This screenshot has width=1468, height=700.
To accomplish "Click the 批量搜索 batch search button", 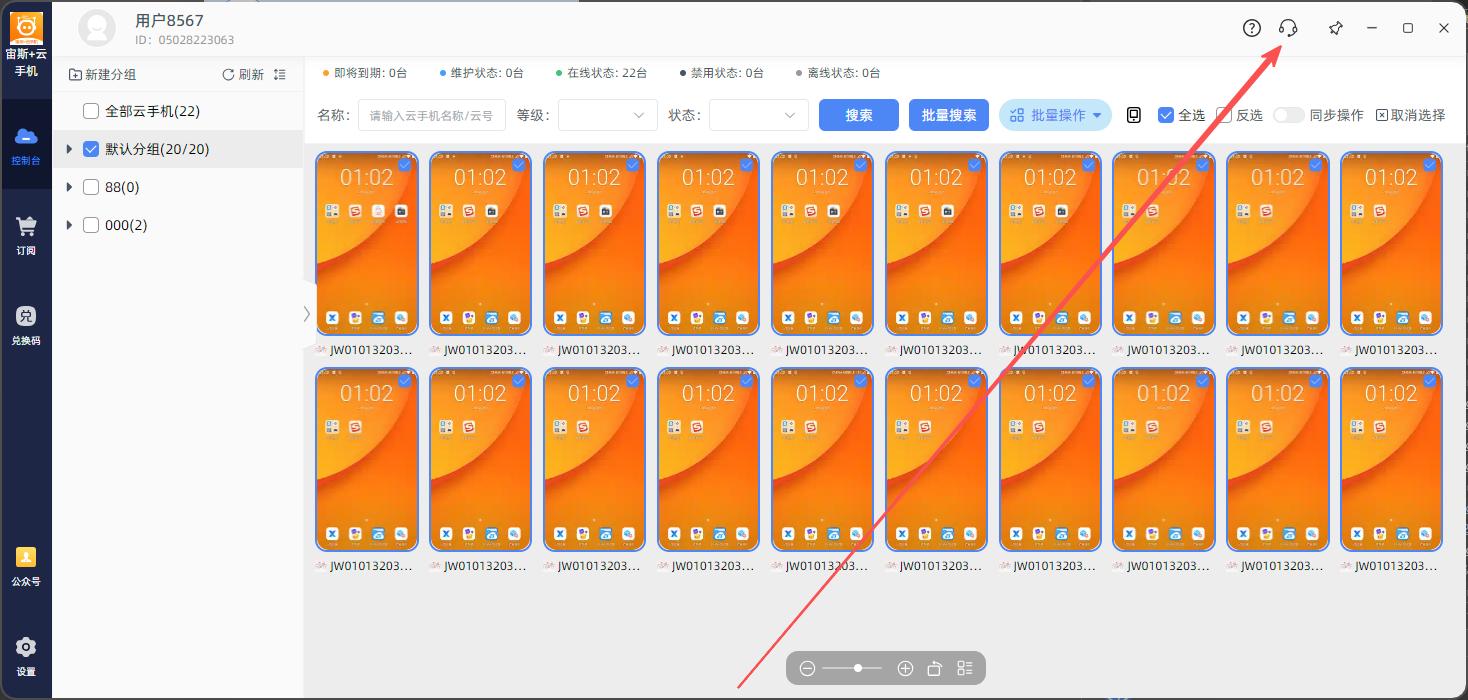I will [949, 115].
